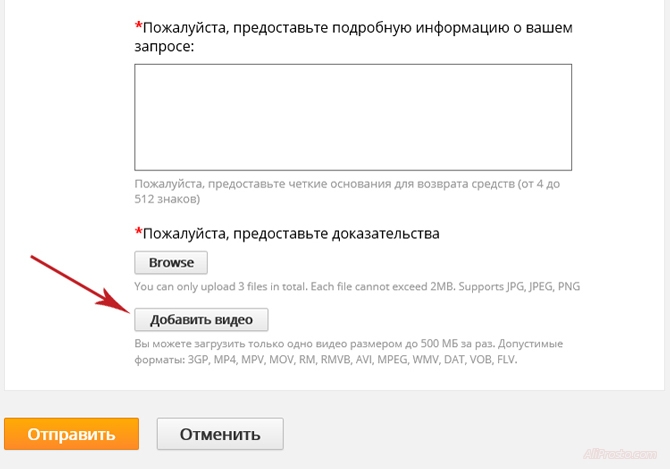Image resolution: width=670 pixels, height=469 pixels.
Task: Click the red asterisk before the доказательства label
Action: point(138,233)
